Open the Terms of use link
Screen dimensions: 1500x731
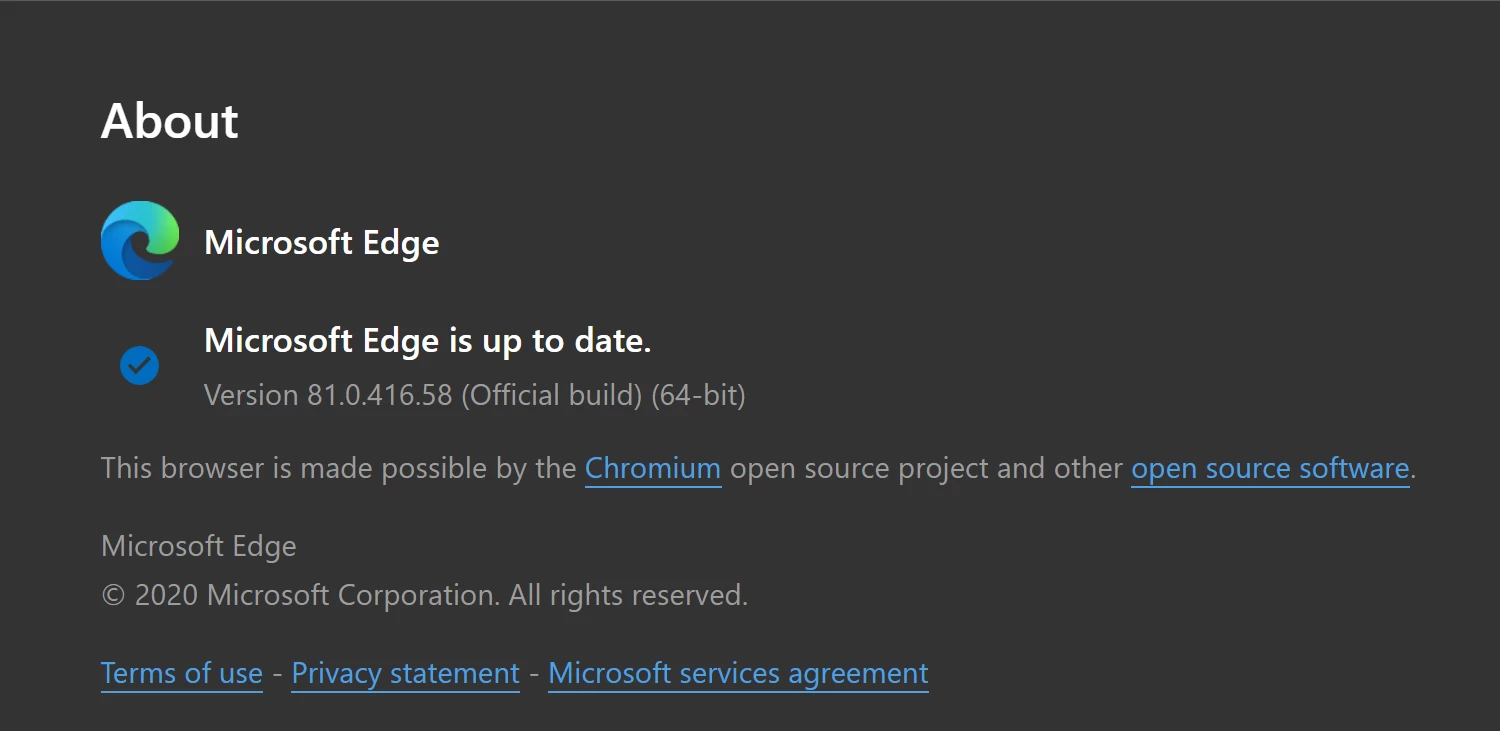[x=182, y=673]
